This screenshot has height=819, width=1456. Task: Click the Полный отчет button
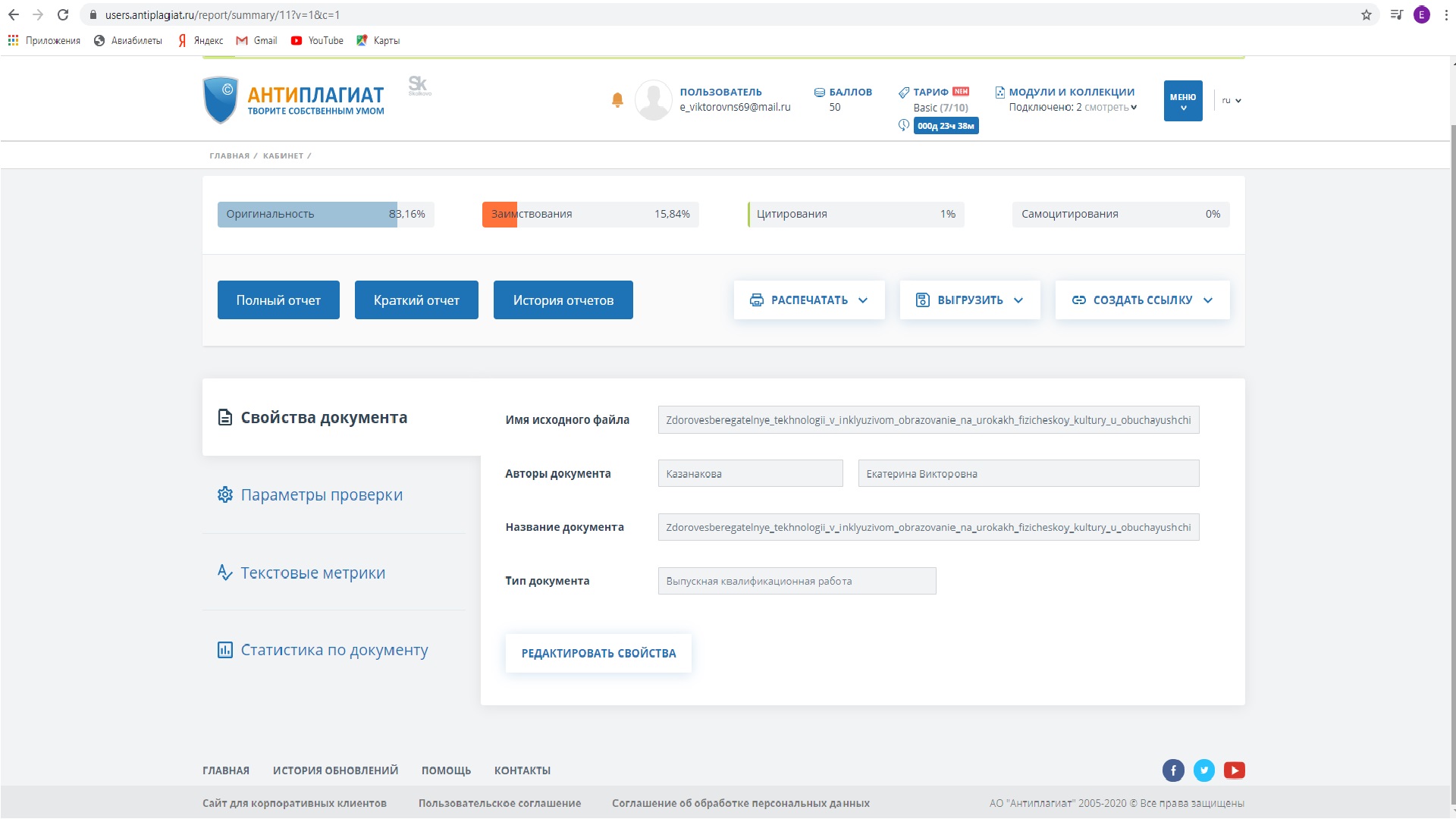click(x=278, y=300)
